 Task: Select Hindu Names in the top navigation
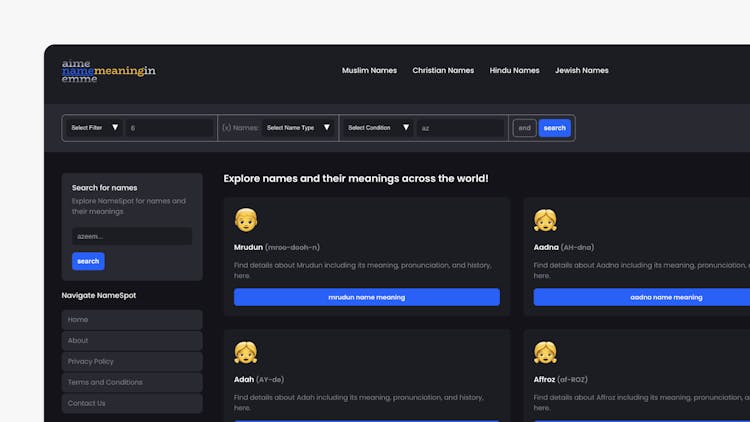click(x=514, y=71)
